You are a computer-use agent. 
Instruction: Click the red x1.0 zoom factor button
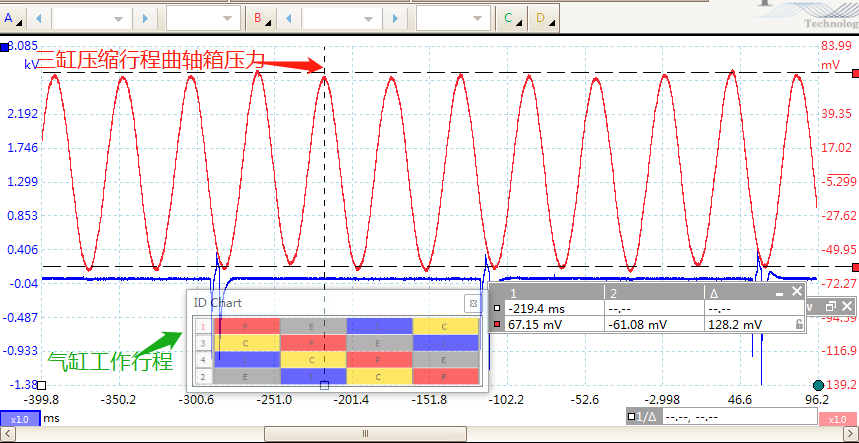pos(839,419)
